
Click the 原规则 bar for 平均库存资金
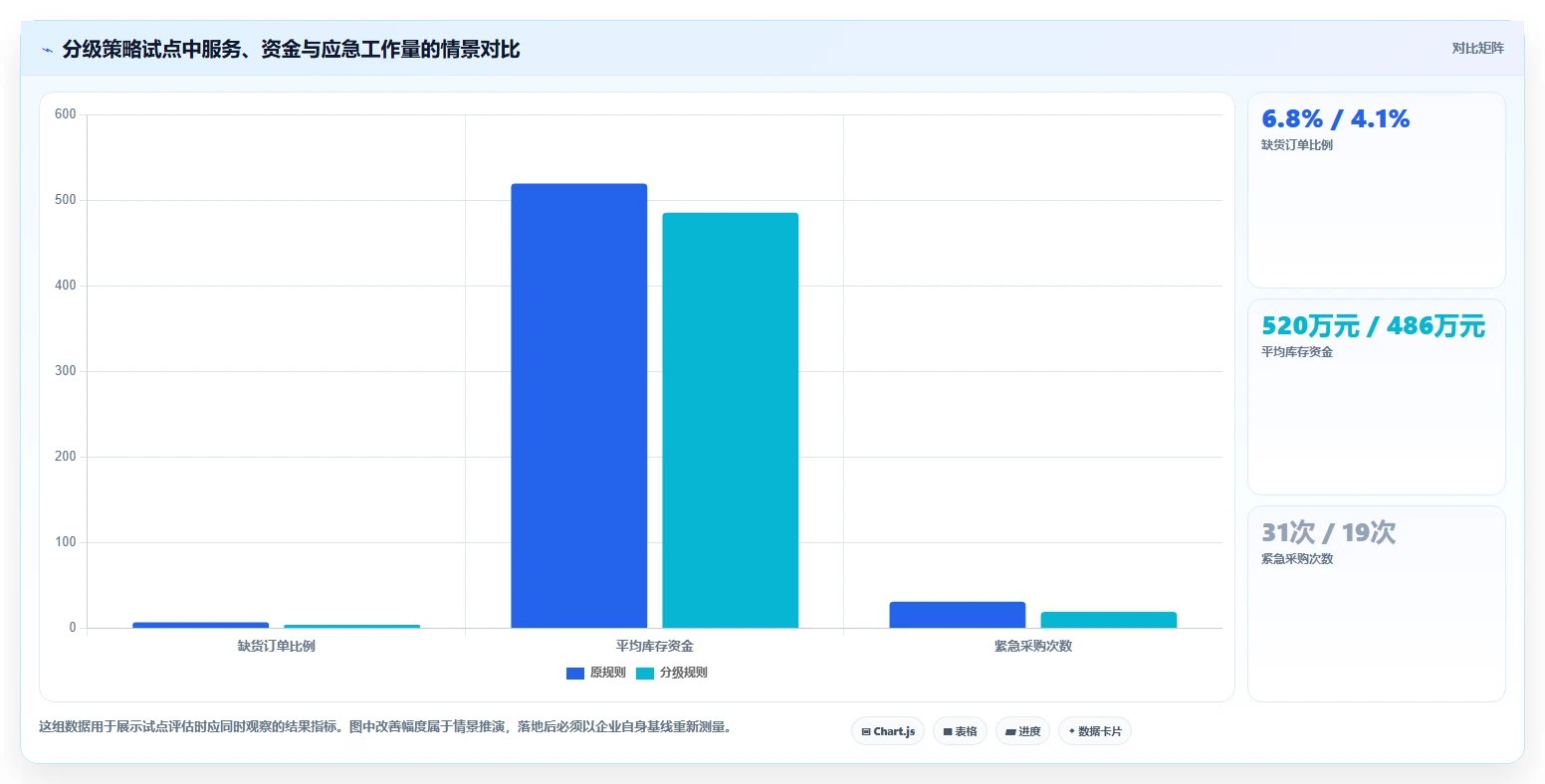coord(579,406)
